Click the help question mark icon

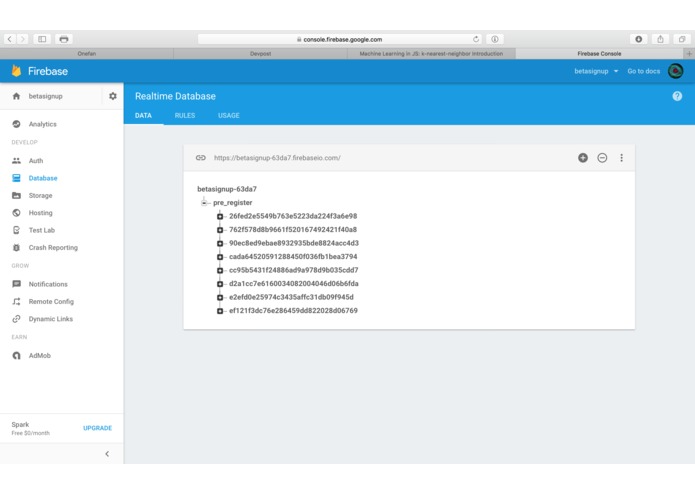pos(677,96)
